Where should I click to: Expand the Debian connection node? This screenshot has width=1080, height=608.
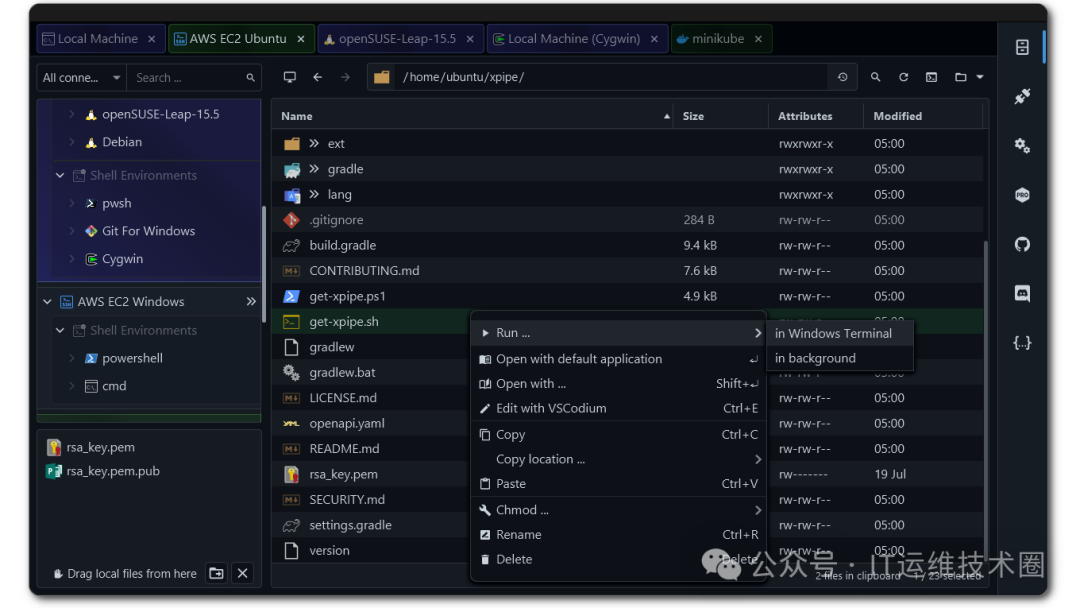[72, 142]
